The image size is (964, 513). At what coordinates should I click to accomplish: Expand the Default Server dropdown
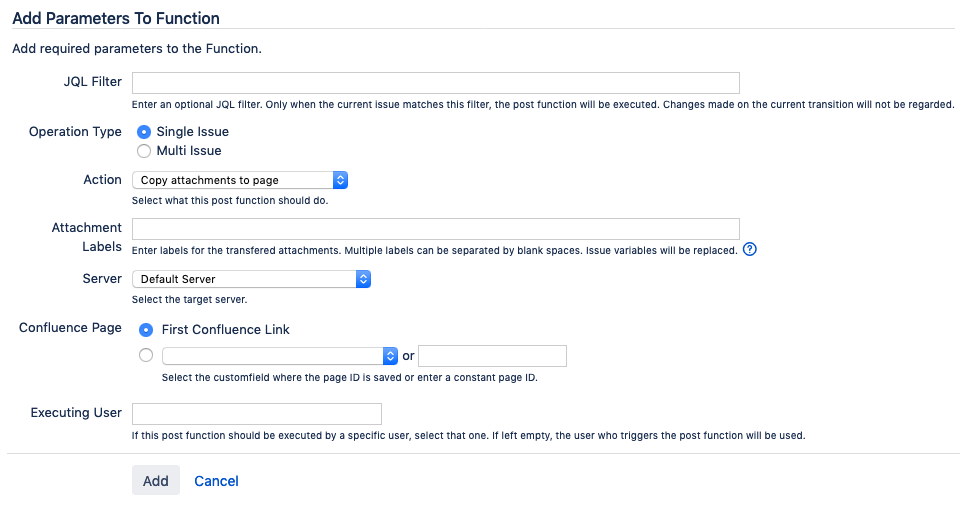pos(252,279)
